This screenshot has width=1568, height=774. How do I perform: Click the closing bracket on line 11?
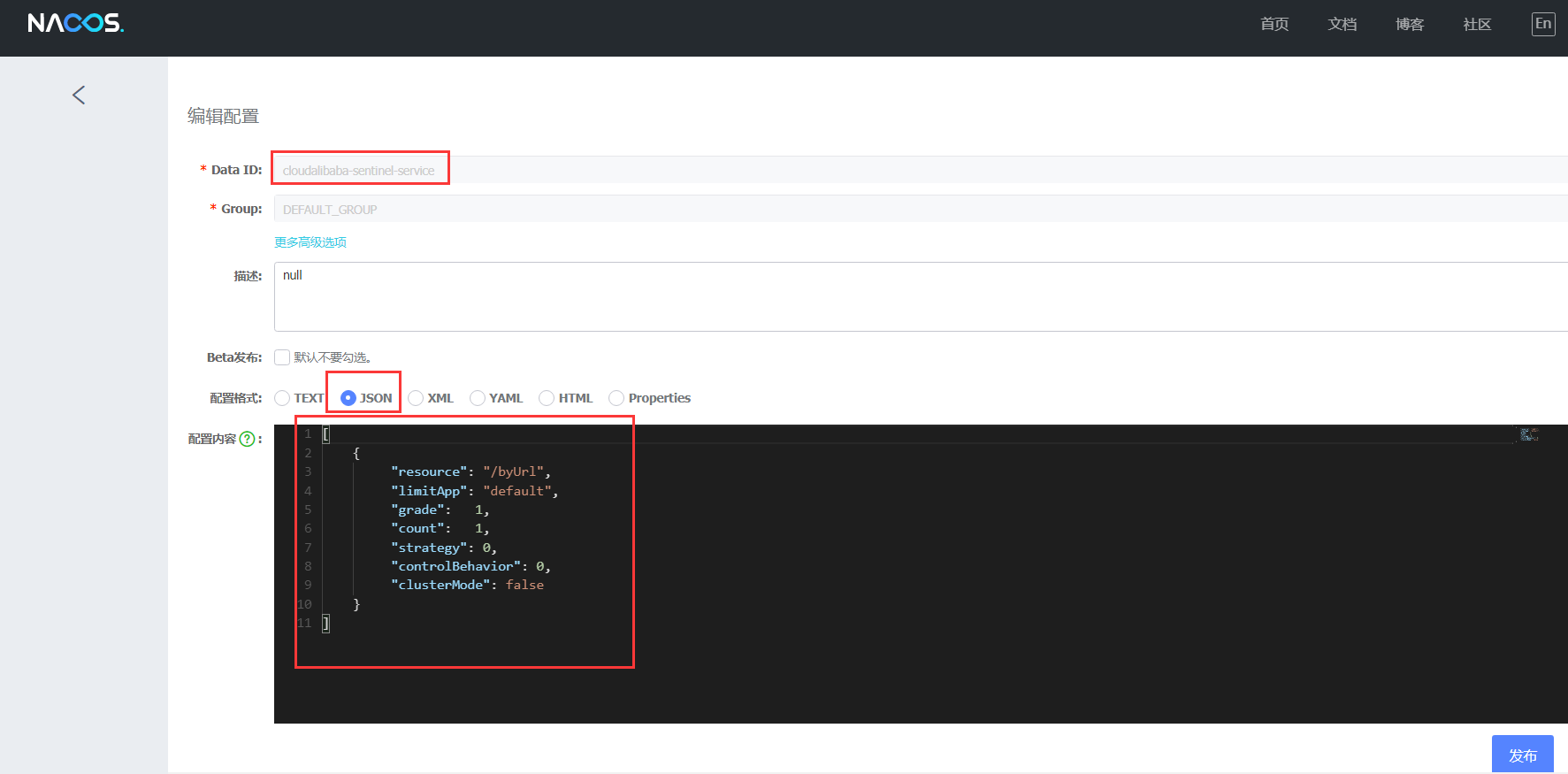325,623
